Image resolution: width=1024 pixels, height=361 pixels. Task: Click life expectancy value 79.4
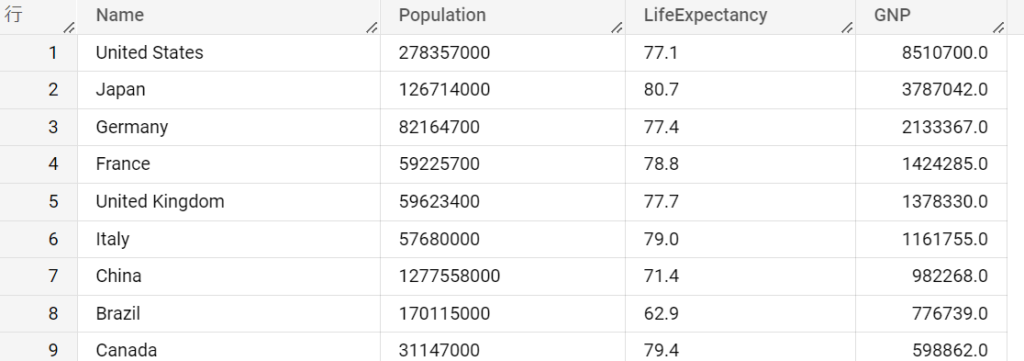click(661, 351)
